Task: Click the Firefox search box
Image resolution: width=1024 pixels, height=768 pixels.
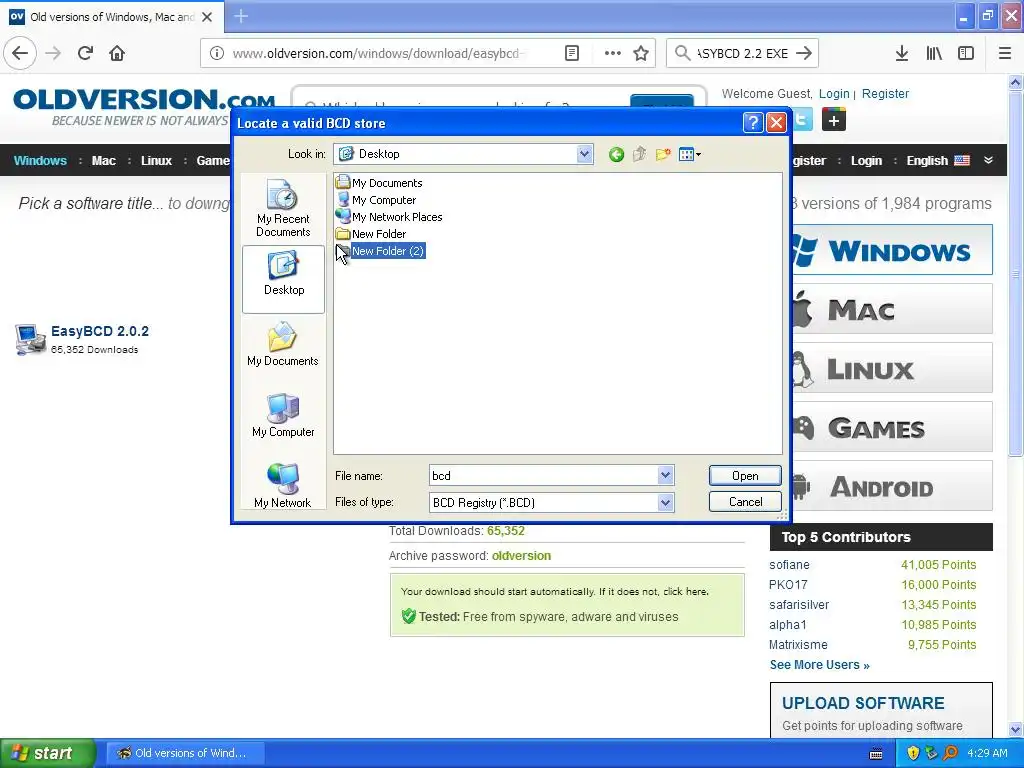Action: pyautogui.click(x=742, y=53)
